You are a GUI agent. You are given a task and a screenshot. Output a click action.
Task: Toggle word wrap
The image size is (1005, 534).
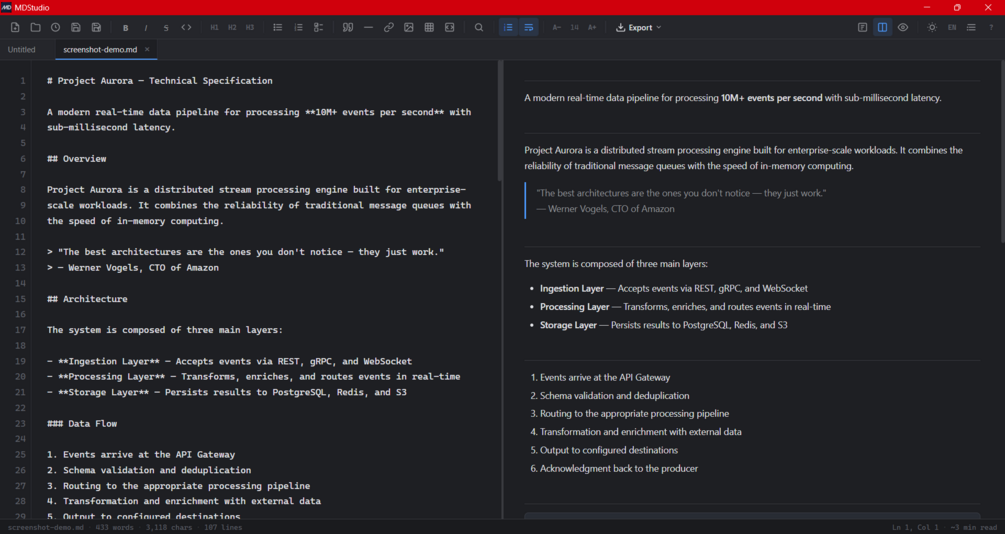[529, 28]
